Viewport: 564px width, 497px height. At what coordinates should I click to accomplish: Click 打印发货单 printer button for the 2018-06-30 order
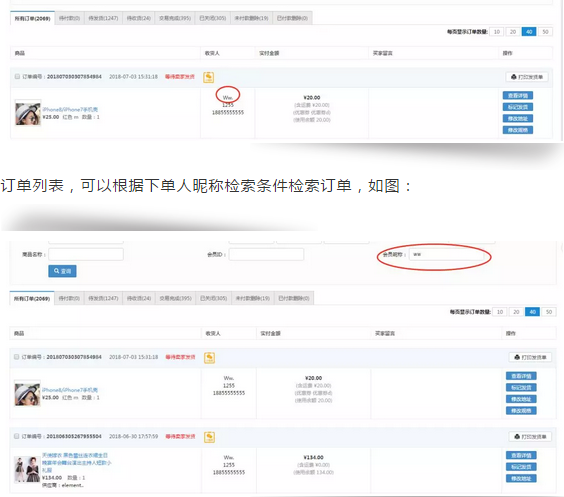click(531, 437)
